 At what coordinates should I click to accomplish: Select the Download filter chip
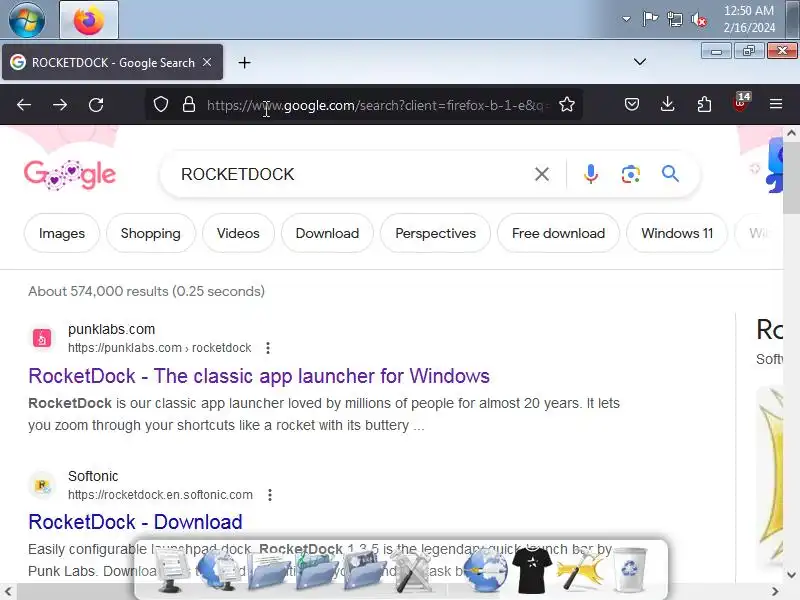click(x=328, y=233)
